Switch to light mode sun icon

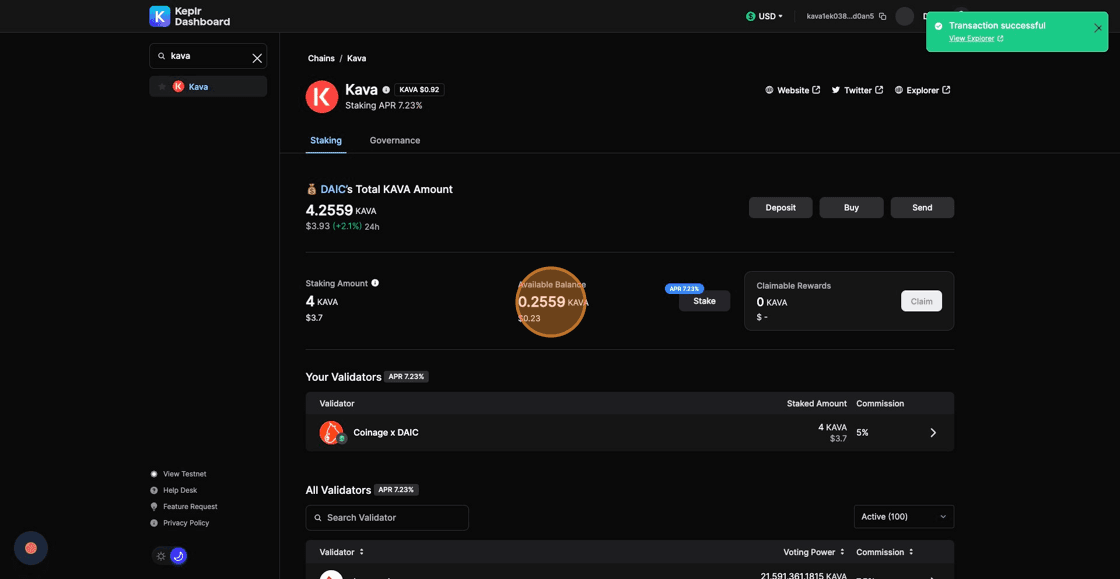pyautogui.click(x=161, y=556)
